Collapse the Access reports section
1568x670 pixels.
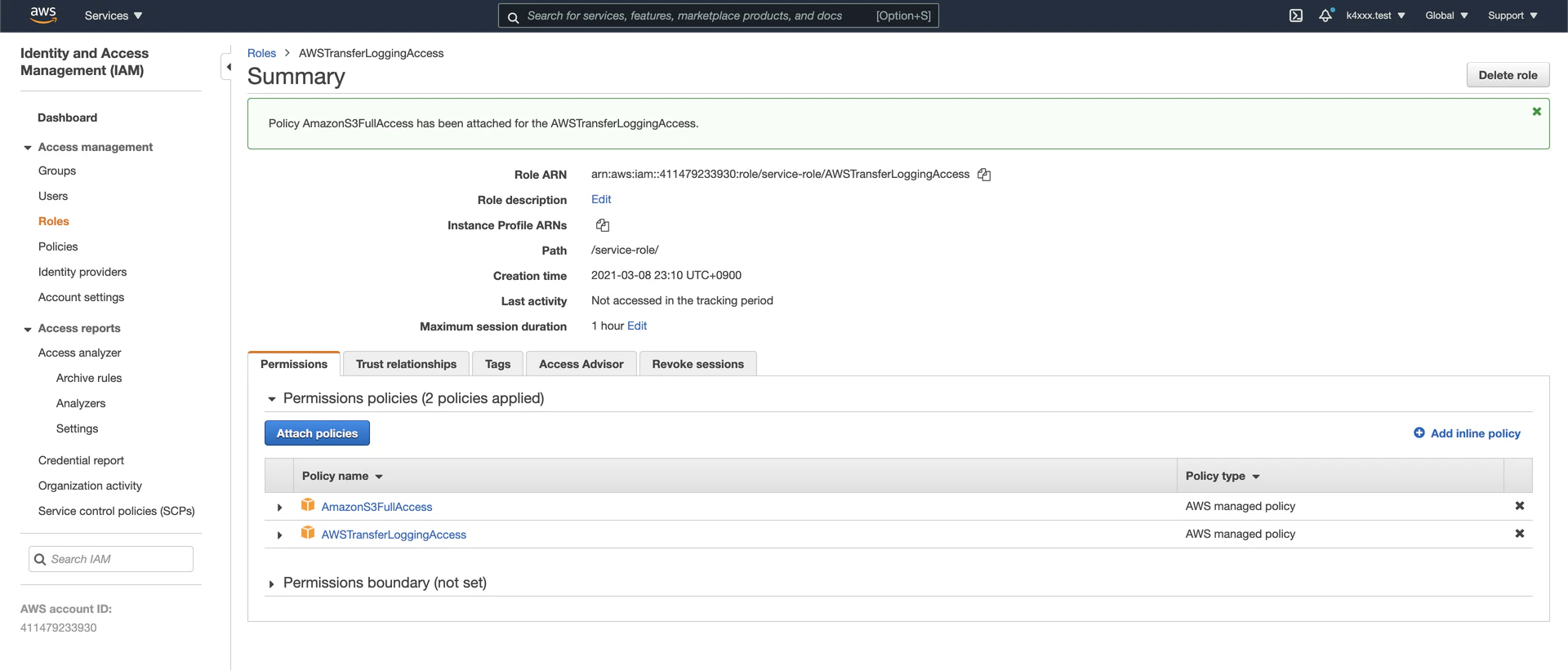pyautogui.click(x=28, y=329)
